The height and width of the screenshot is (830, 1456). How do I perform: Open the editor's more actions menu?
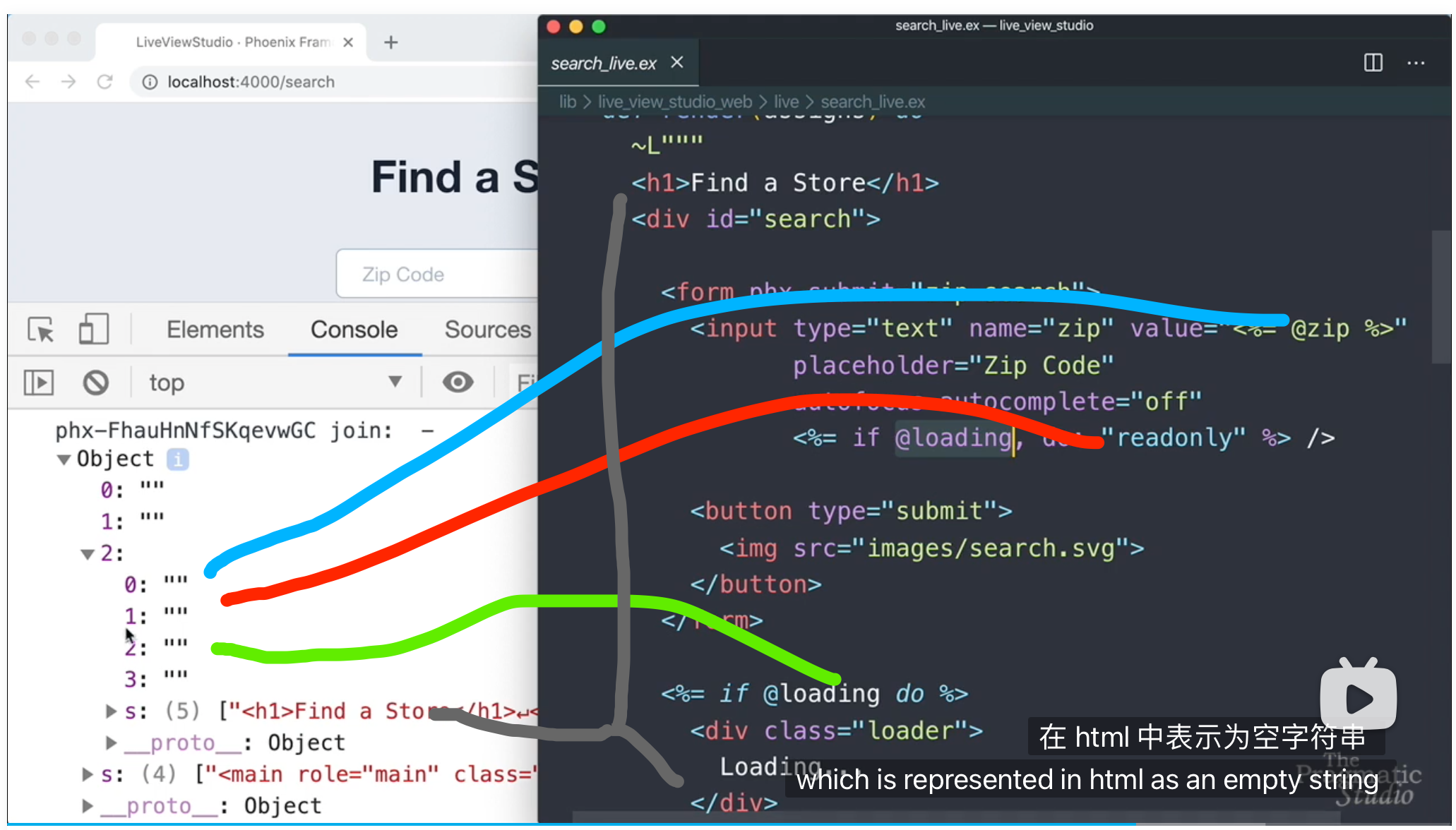(1416, 63)
